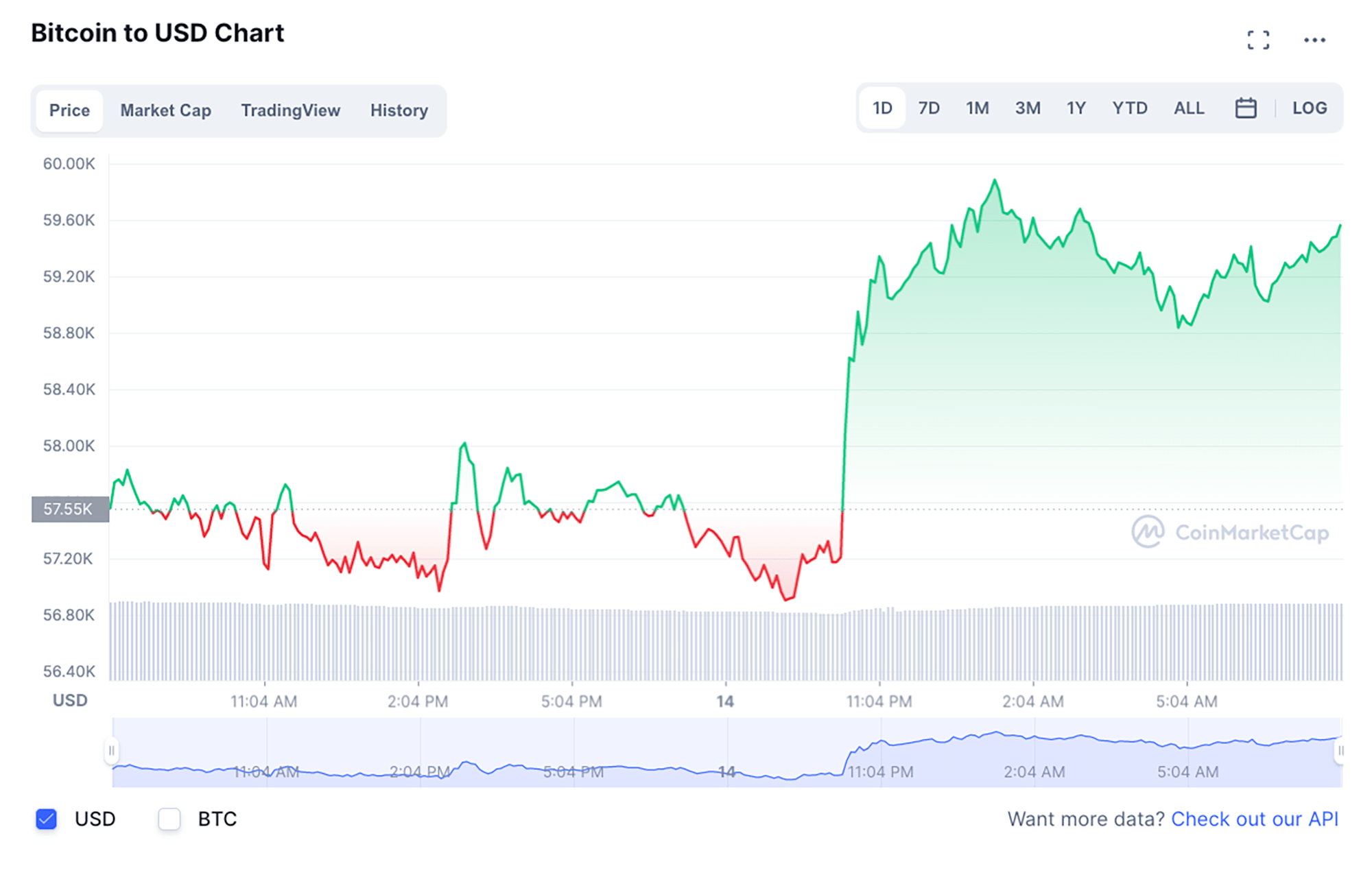Open the calendar date range picker
This screenshot has width=1372, height=879.
click(x=1246, y=108)
